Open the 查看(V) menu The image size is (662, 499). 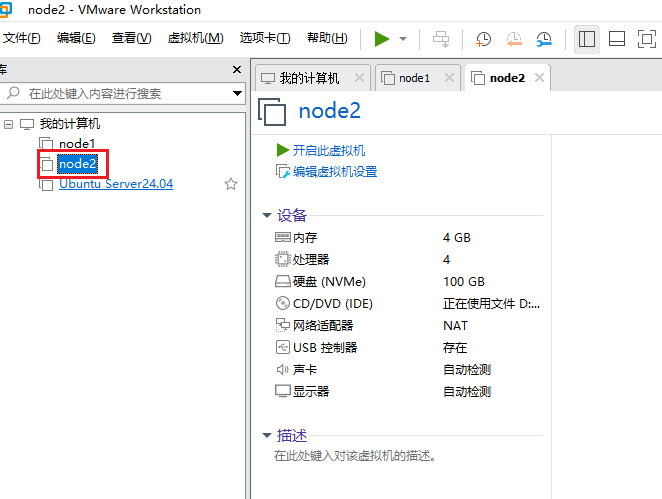pos(131,38)
